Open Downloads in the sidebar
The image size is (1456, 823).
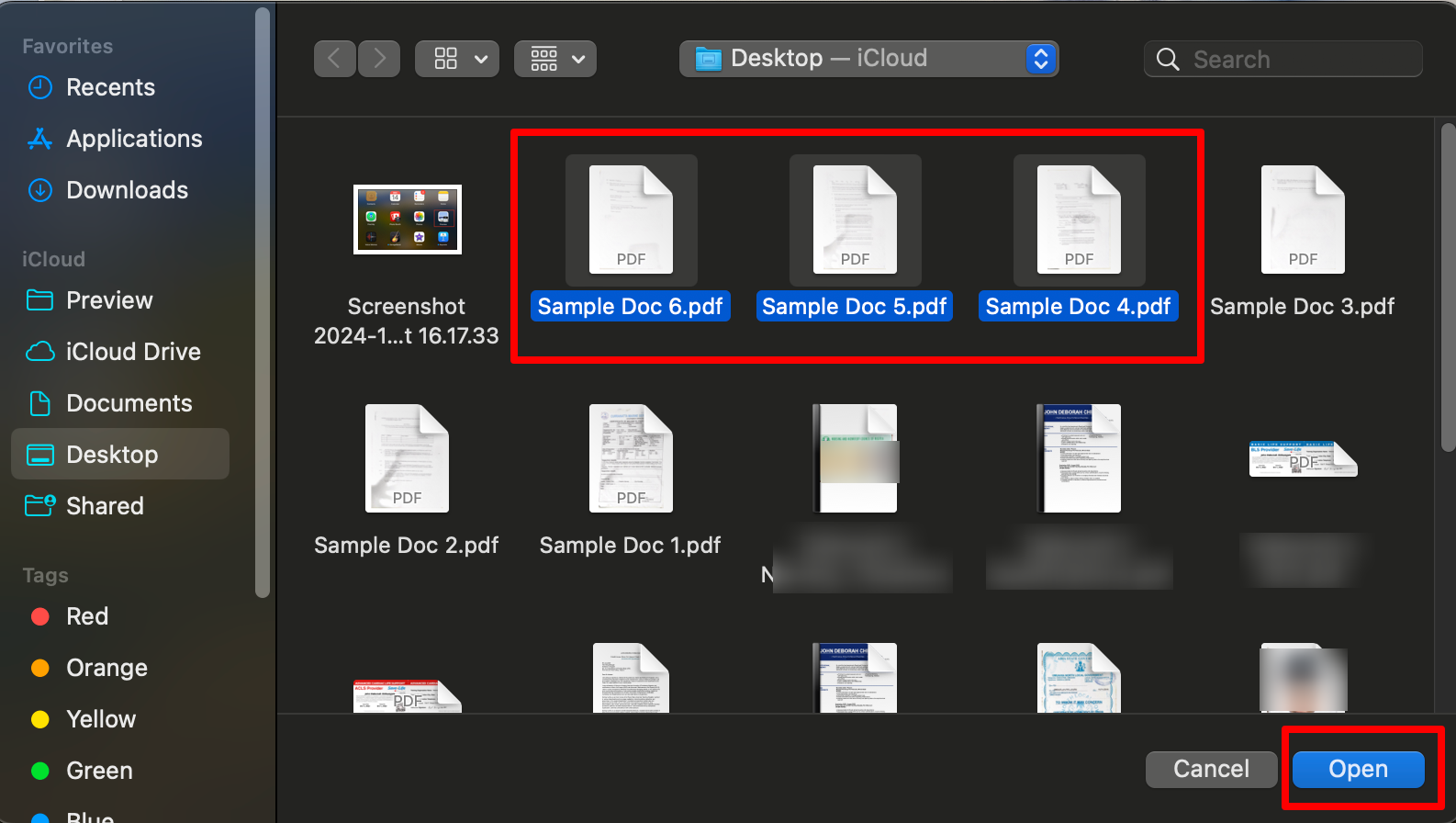click(120, 190)
